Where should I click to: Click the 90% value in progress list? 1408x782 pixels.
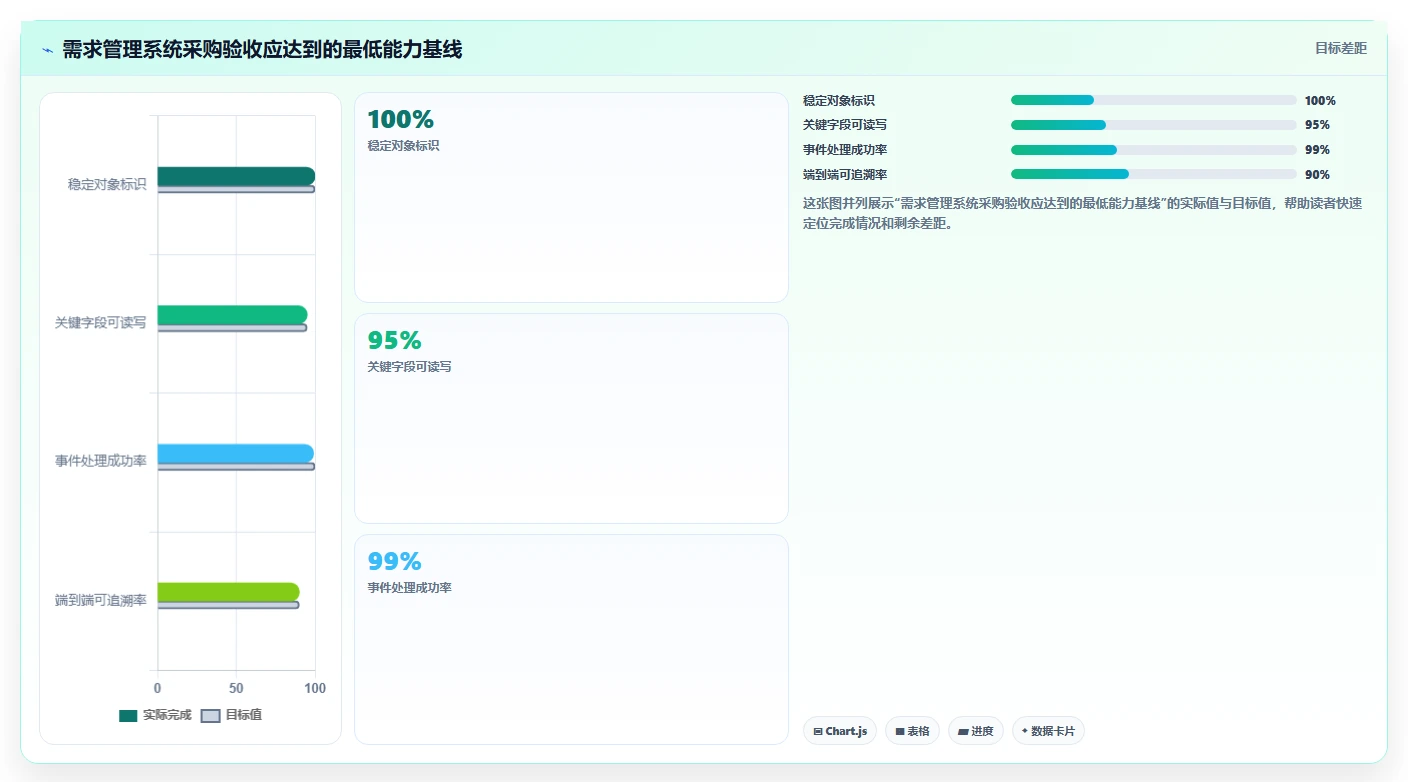(1317, 174)
